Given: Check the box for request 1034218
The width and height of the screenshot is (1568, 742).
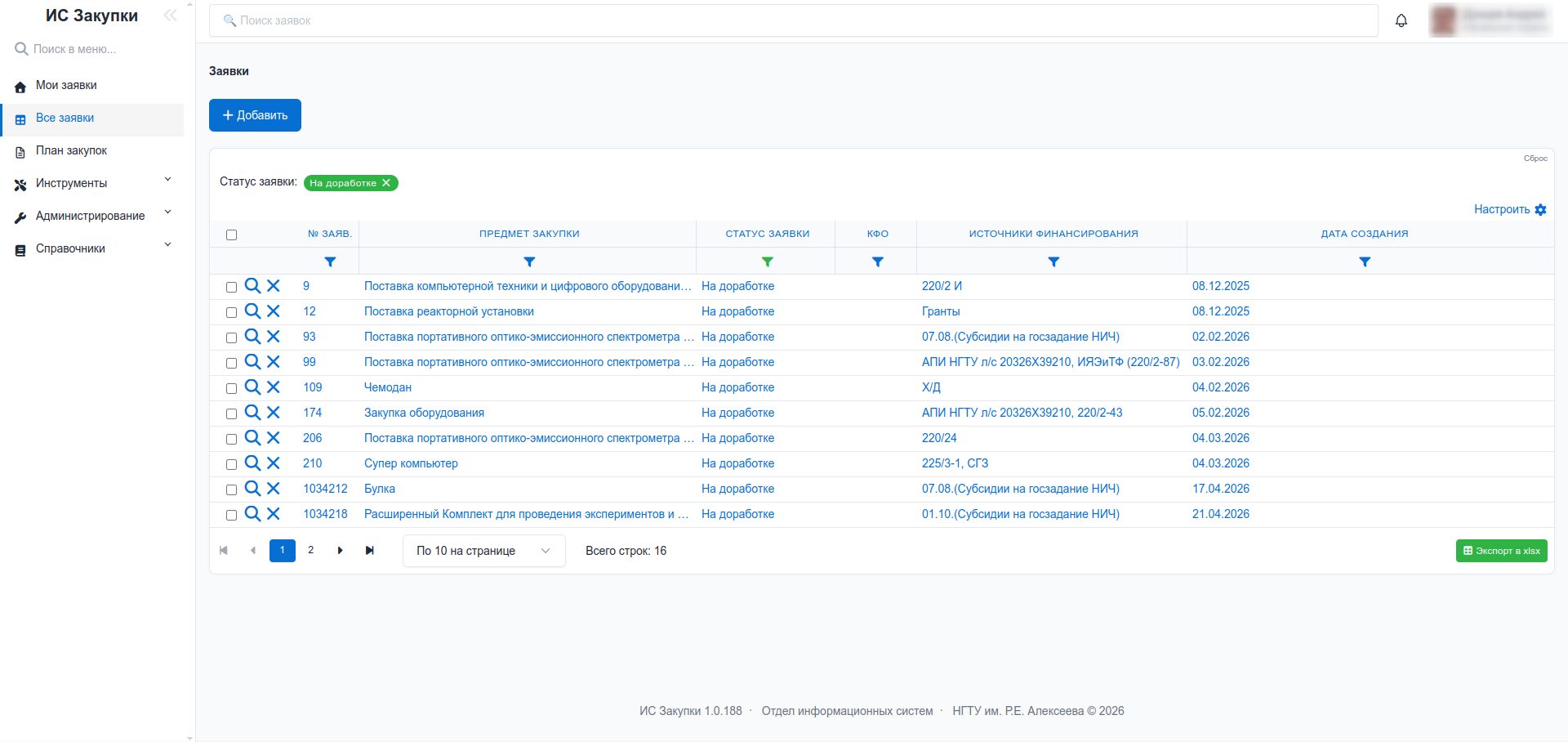Looking at the screenshot, I should (x=232, y=516).
